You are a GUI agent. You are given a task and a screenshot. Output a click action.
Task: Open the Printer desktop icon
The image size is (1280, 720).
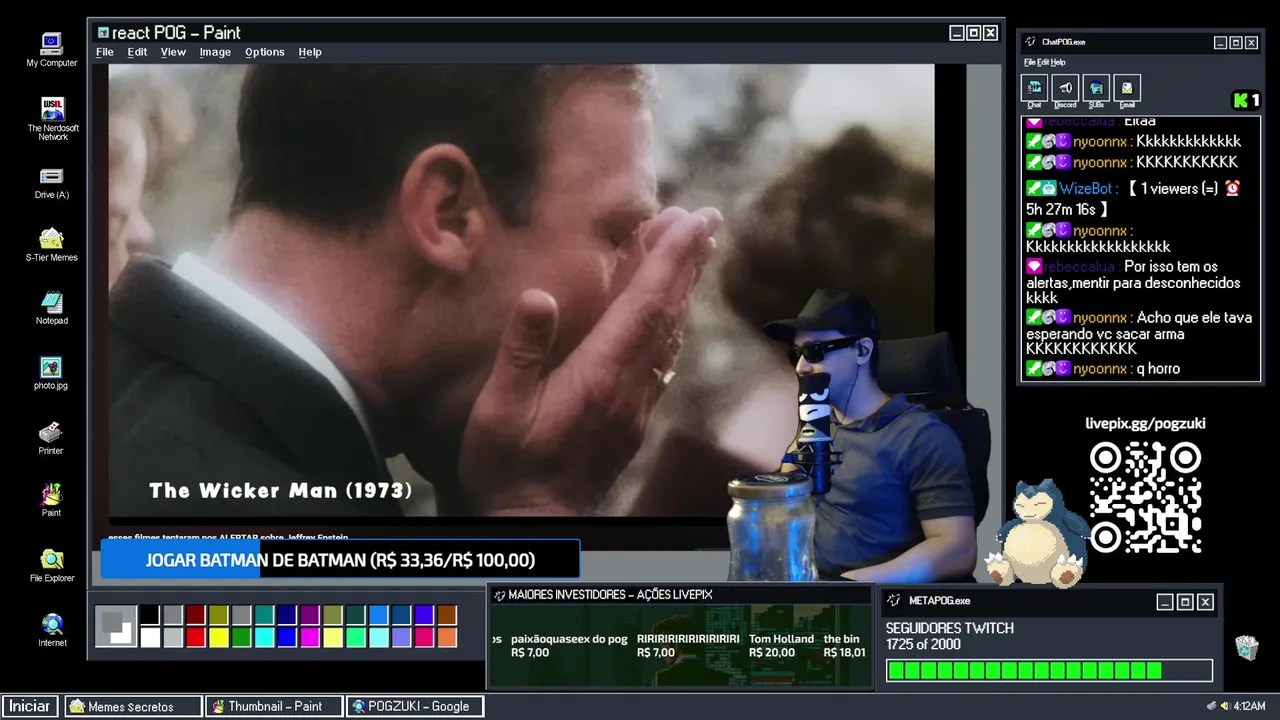52,438
